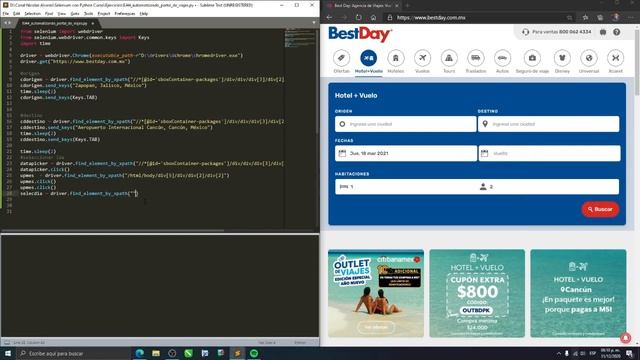Close the Best Day browser tab
Viewport: 640px width, 360px height.
click(396, 6)
